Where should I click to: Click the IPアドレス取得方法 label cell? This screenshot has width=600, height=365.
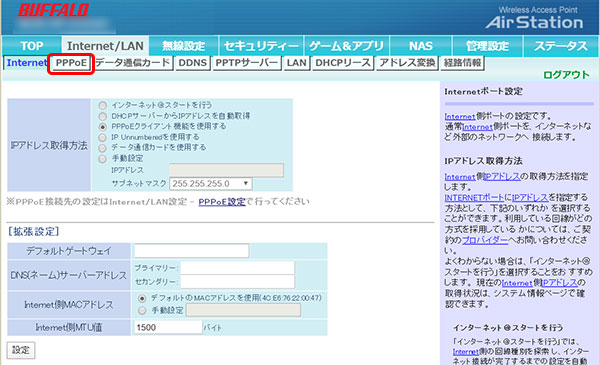49,145
